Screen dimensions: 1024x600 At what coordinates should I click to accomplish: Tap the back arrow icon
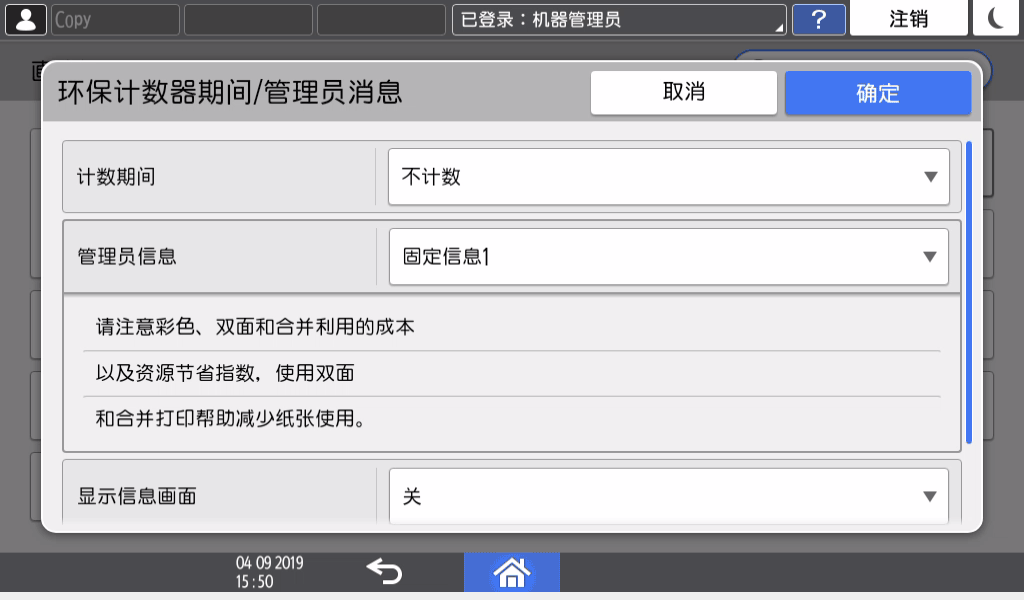[x=384, y=572]
